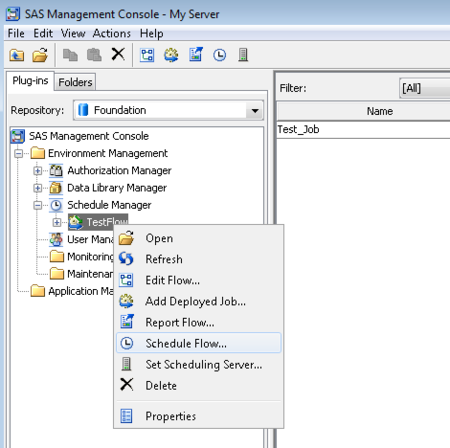Switch to the Folders tab

coord(75,82)
